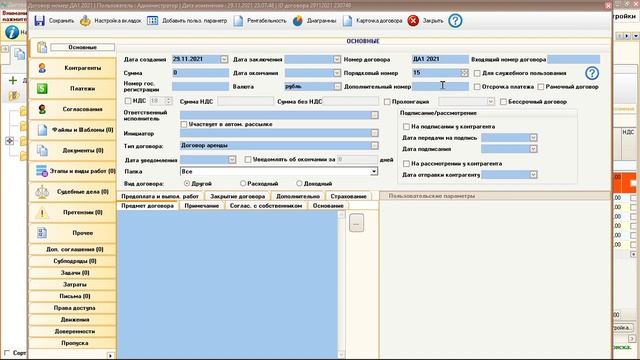
Task: Open Дата передачи на подпись dropdown
Action: (533, 138)
